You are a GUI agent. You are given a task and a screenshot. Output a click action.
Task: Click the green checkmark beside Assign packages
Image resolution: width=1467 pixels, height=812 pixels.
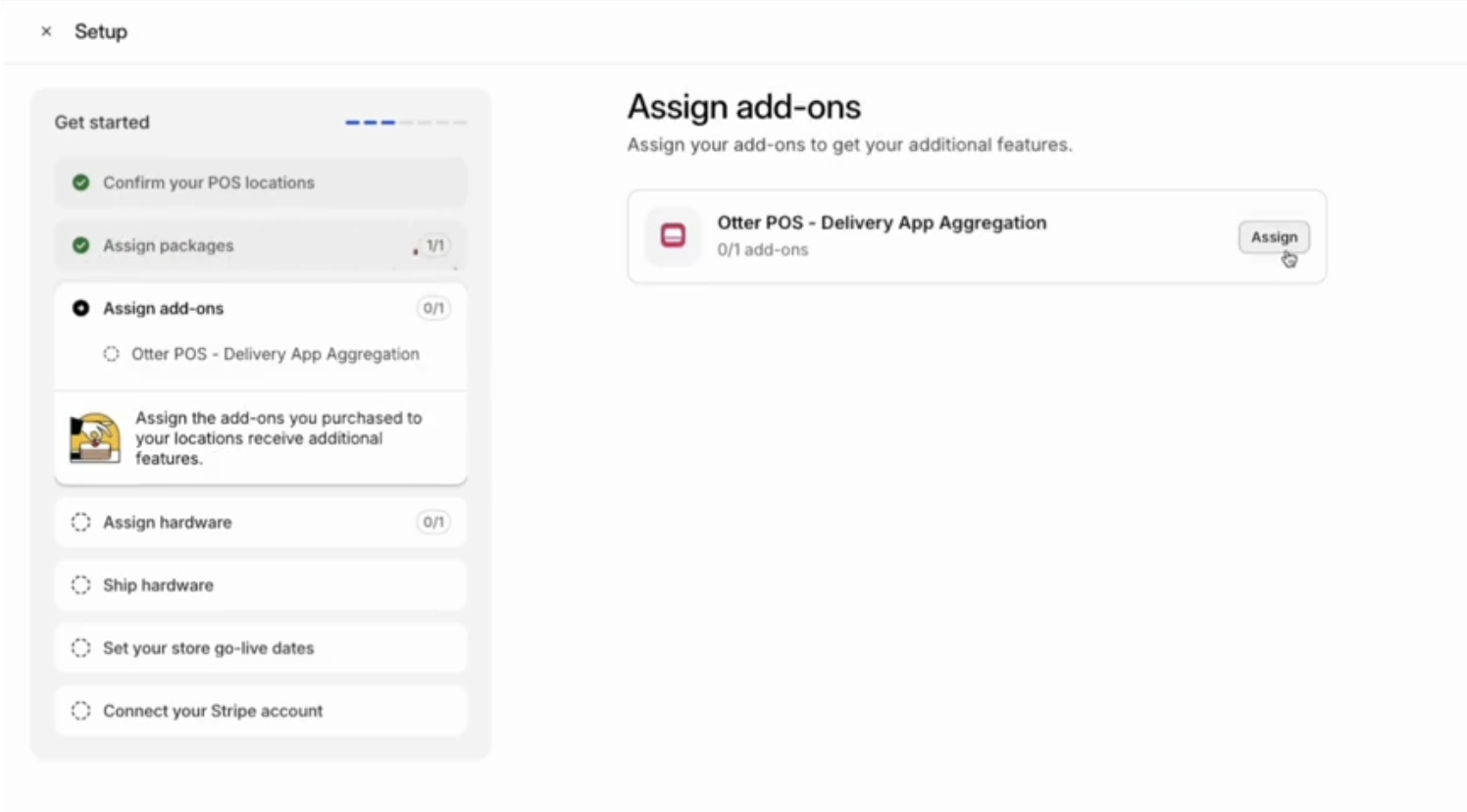coord(81,245)
